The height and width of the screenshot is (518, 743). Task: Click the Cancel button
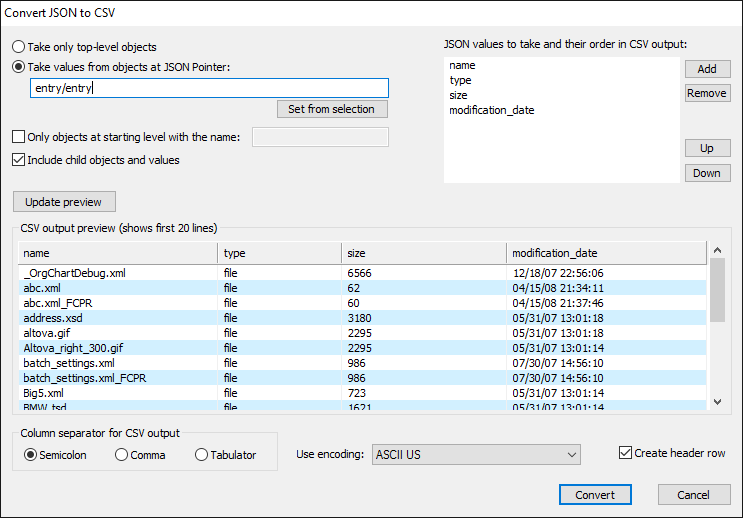click(694, 495)
